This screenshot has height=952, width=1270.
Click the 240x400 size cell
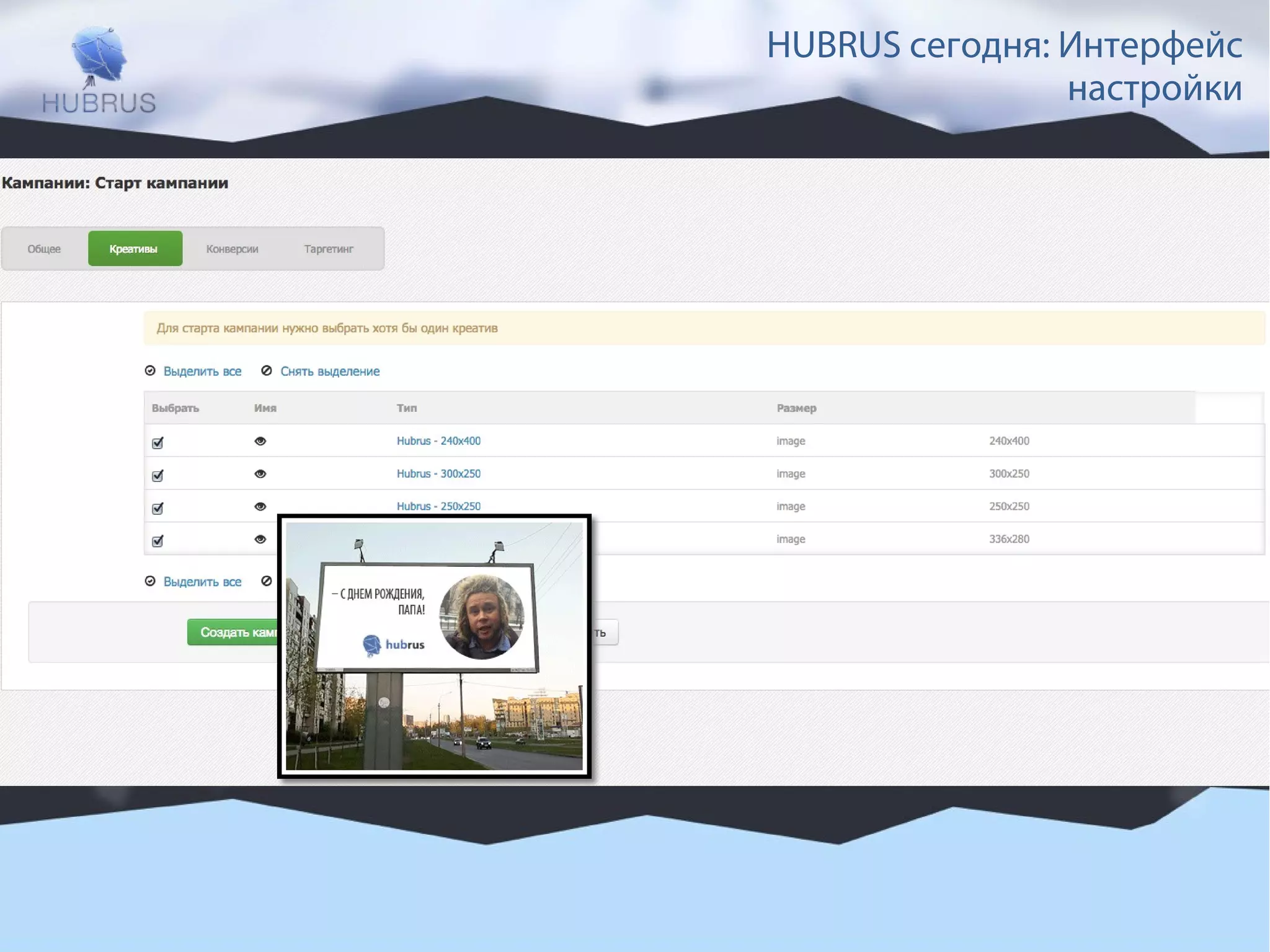point(1009,441)
